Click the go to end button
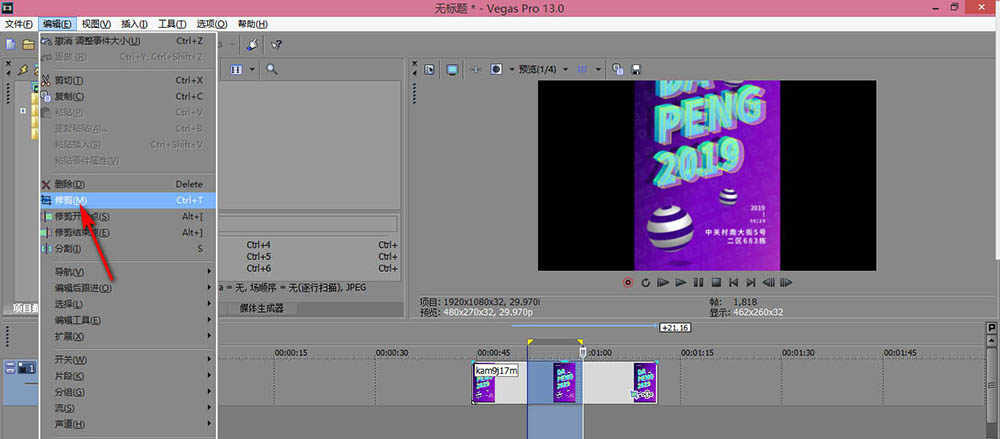 click(x=751, y=282)
